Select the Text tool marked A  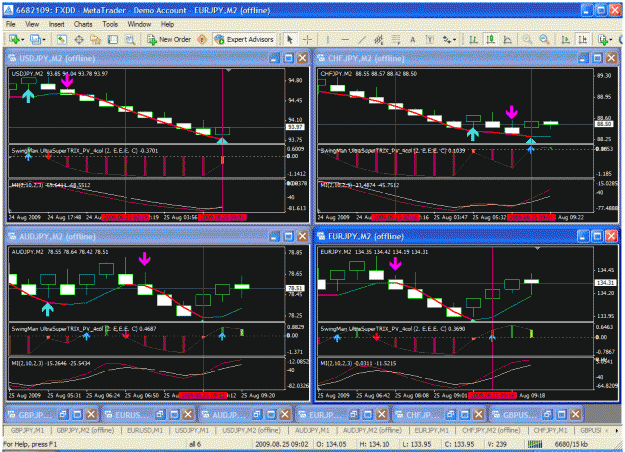pyautogui.click(x=413, y=39)
